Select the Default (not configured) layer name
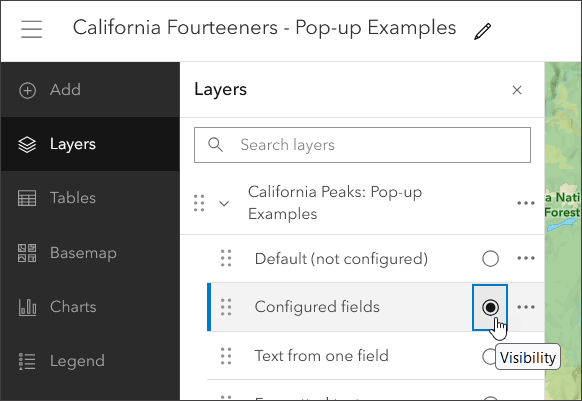 click(x=341, y=259)
